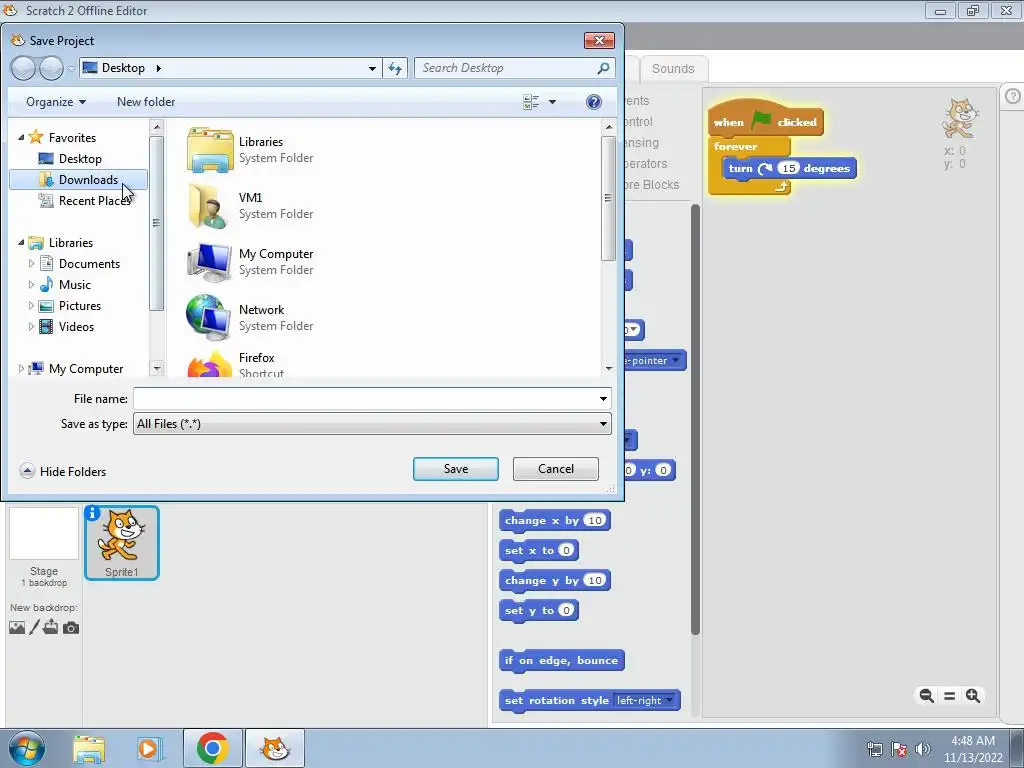Collapse the Favorites tree group
1024x768 pixels.
21,138
